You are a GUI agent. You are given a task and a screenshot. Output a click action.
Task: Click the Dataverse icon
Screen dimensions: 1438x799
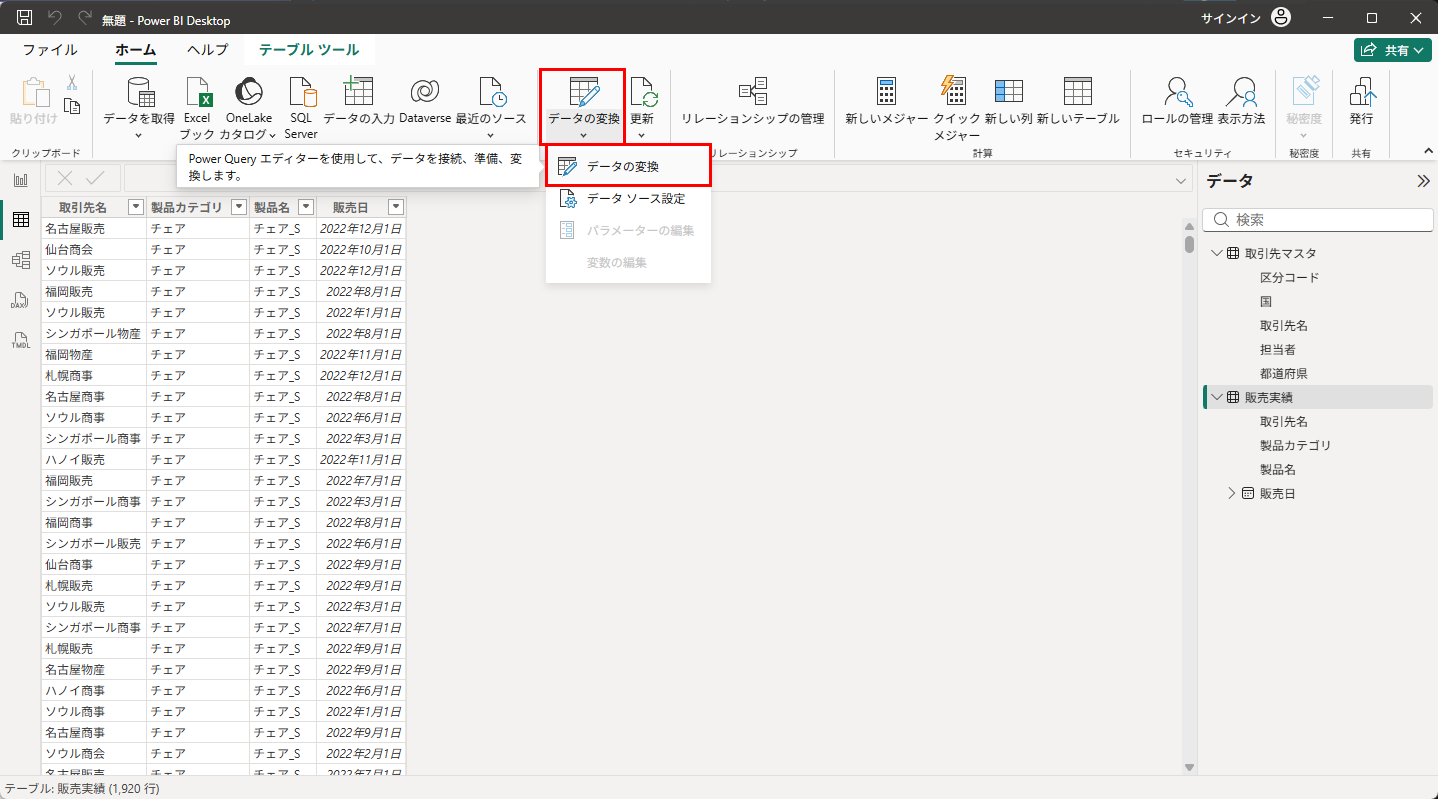[x=425, y=92]
